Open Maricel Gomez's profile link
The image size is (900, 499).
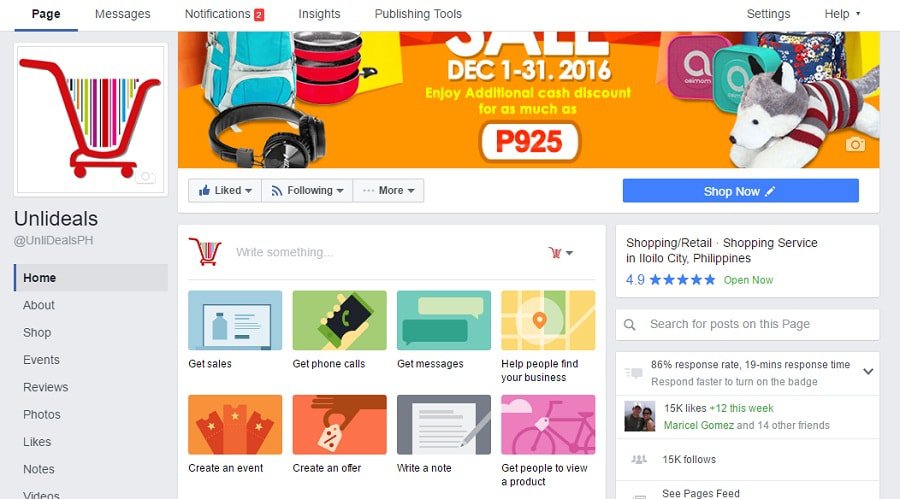[699, 425]
